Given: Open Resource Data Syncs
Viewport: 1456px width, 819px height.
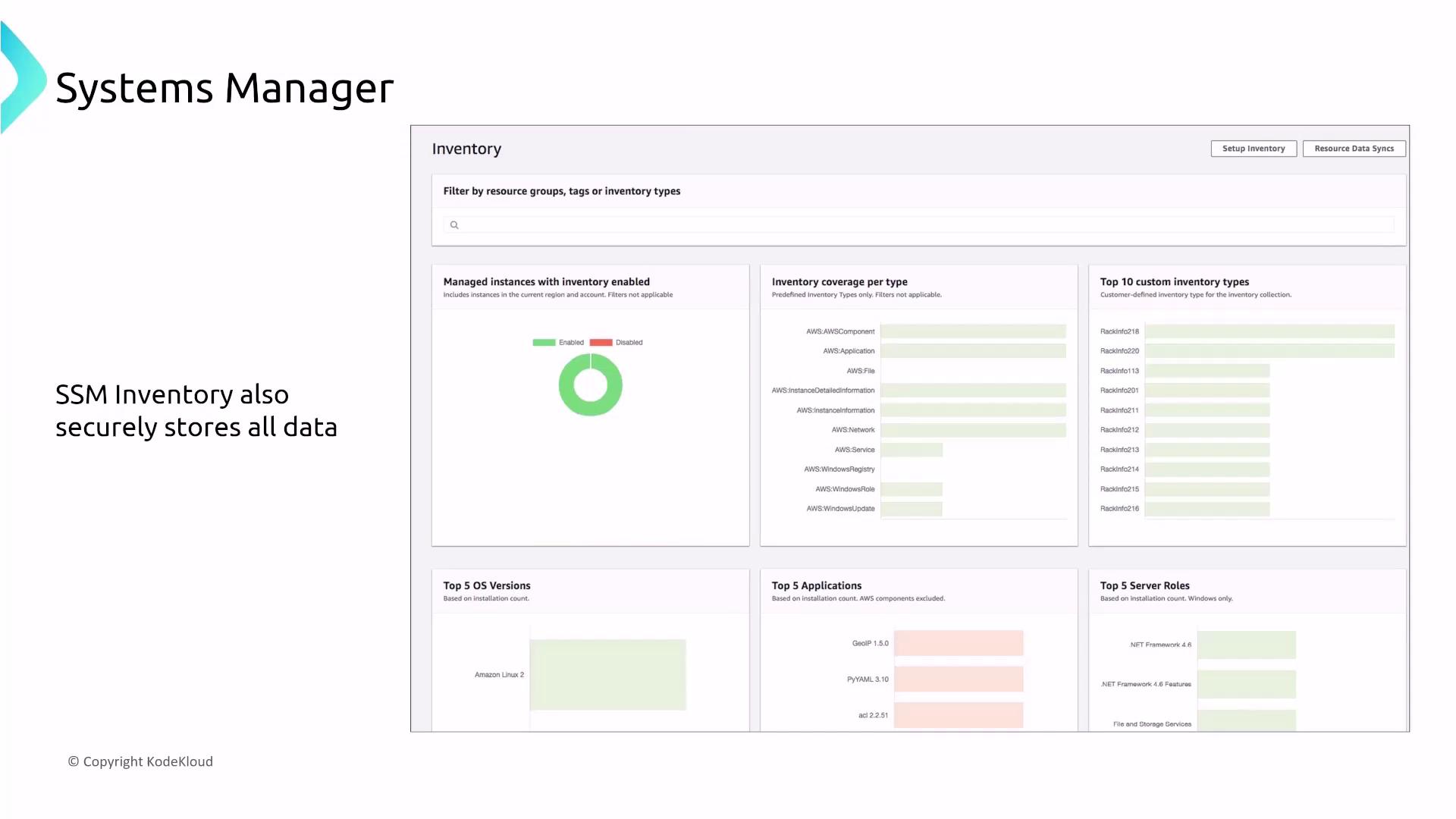Looking at the screenshot, I should (x=1354, y=149).
